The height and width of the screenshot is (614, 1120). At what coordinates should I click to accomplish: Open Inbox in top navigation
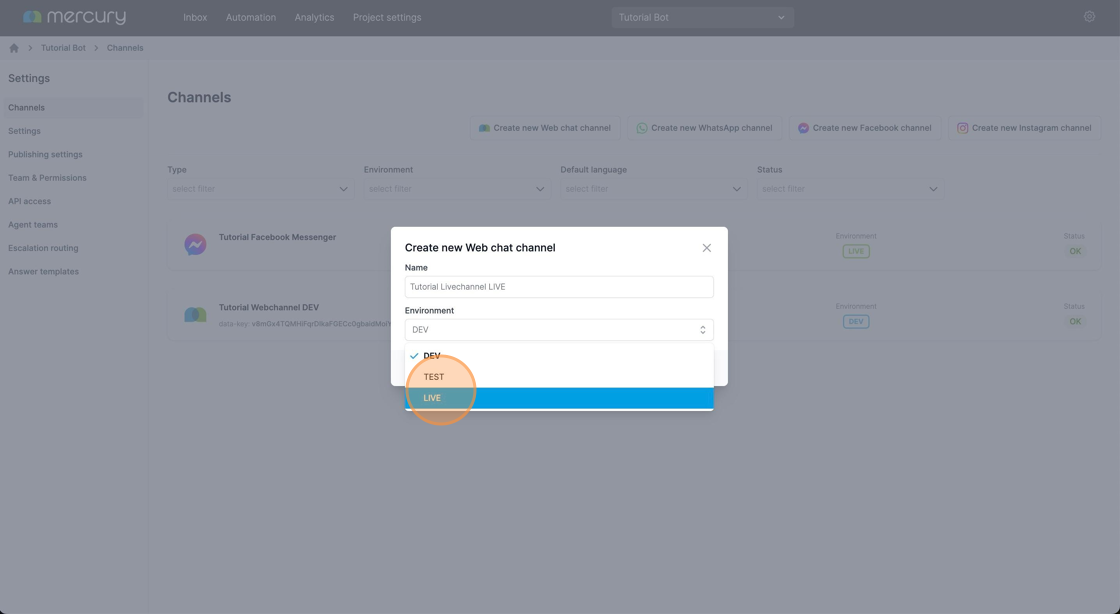[195, 17]
